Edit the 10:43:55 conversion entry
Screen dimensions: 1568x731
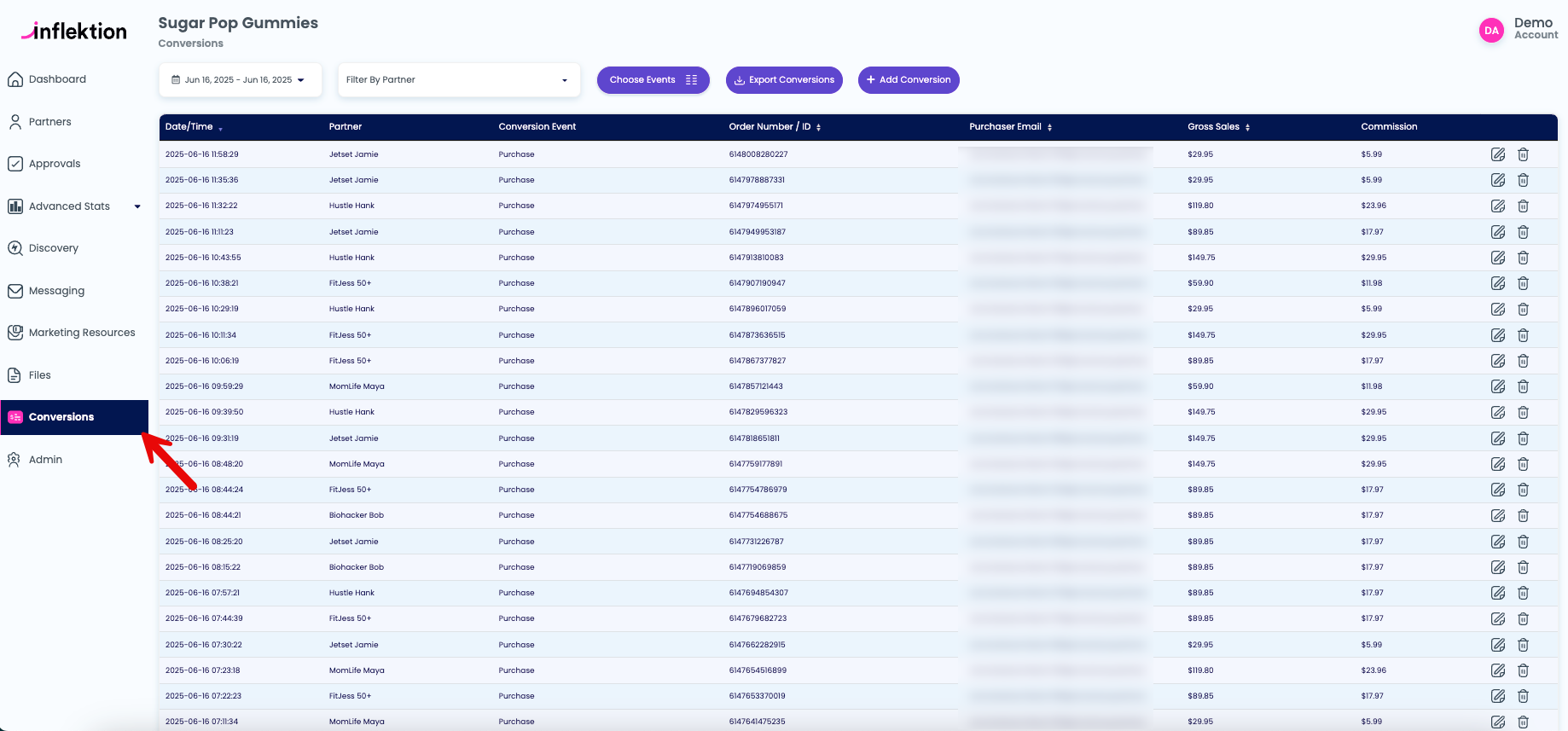(x=1498, y=258)
